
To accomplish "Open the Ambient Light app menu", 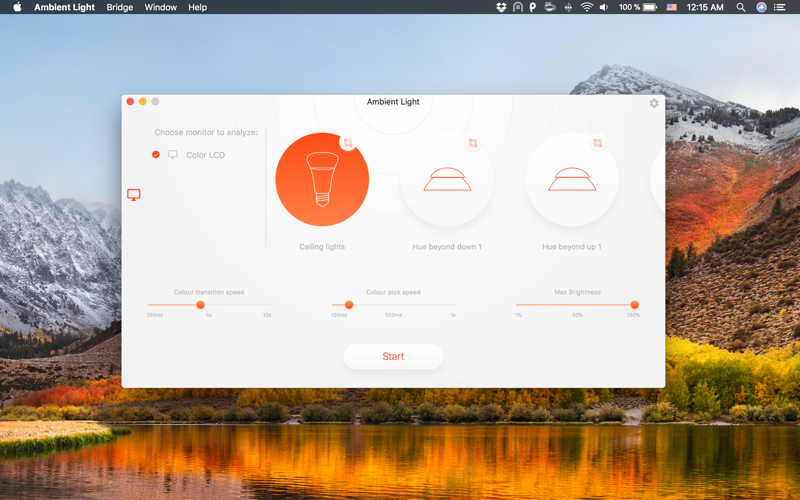I will tap(64, 7).
